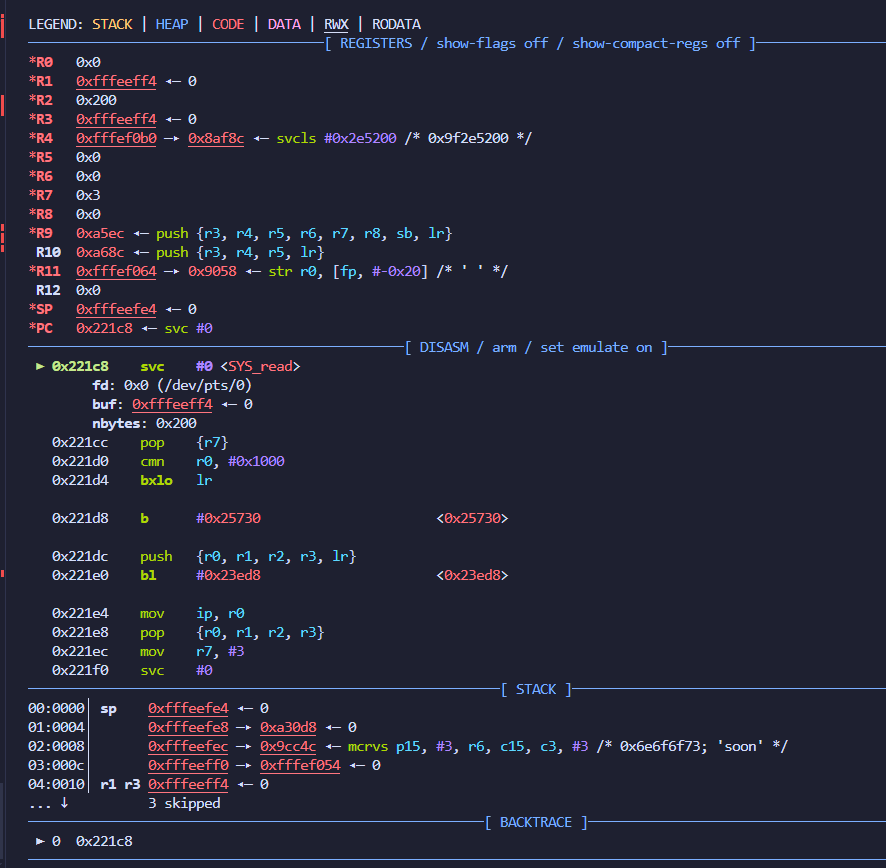This screenshot has height=868, width=886.
Task: Click the R11 address 0xfffef064
Action: point(116,271)
